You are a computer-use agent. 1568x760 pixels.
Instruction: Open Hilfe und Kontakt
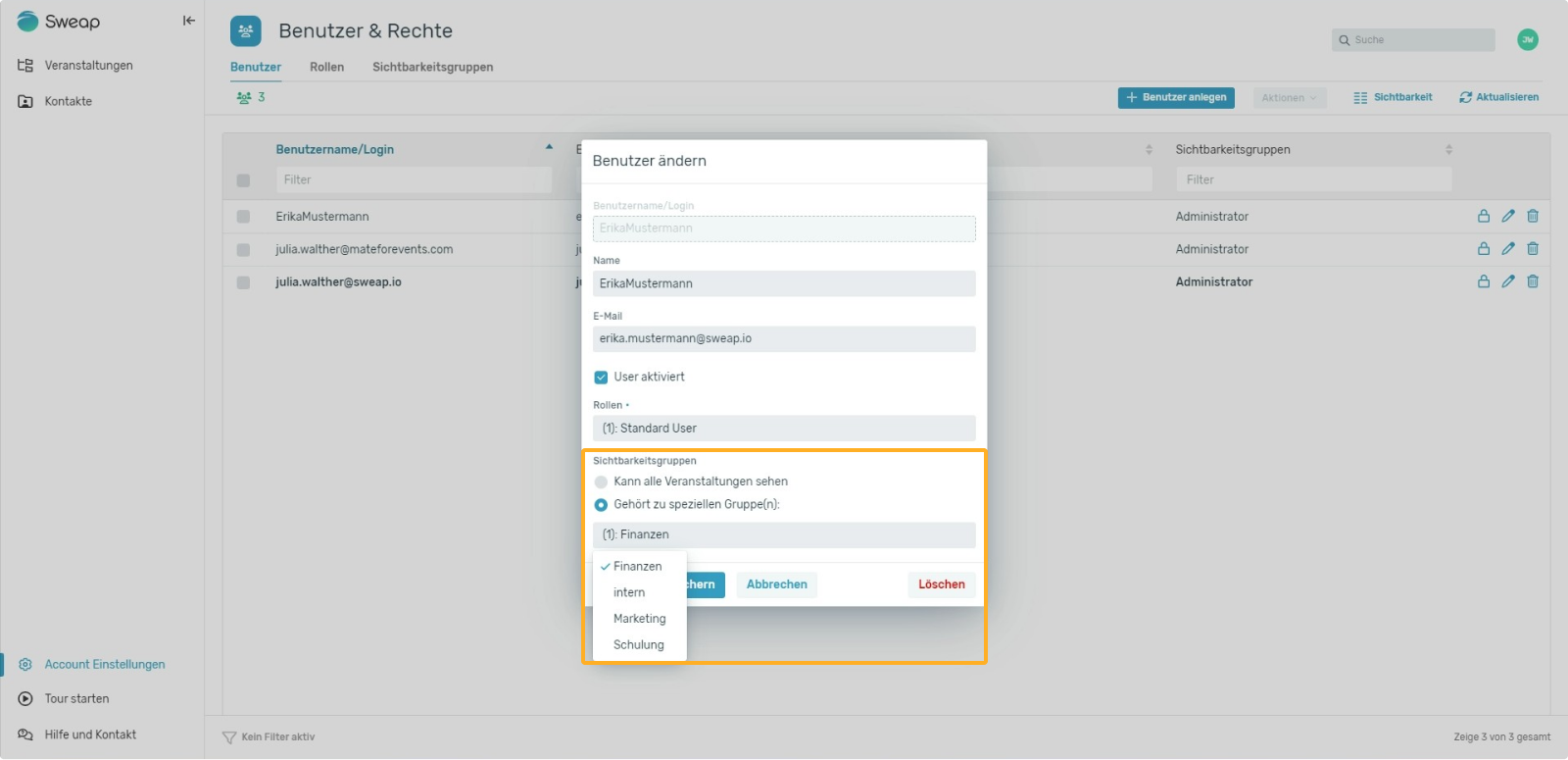pyautogui.click(x=90, y=735)
